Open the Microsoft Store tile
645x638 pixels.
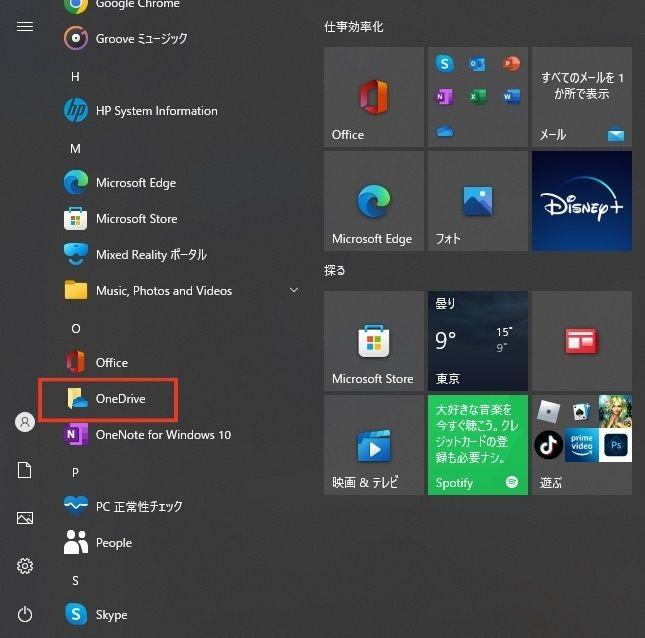click(x=374, y=341)
